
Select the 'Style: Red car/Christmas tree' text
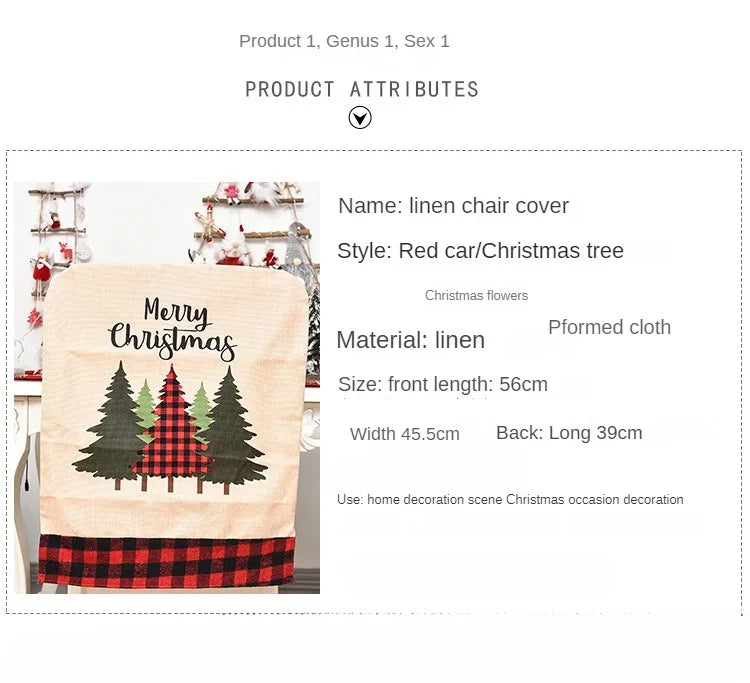(x=480, y=251)
